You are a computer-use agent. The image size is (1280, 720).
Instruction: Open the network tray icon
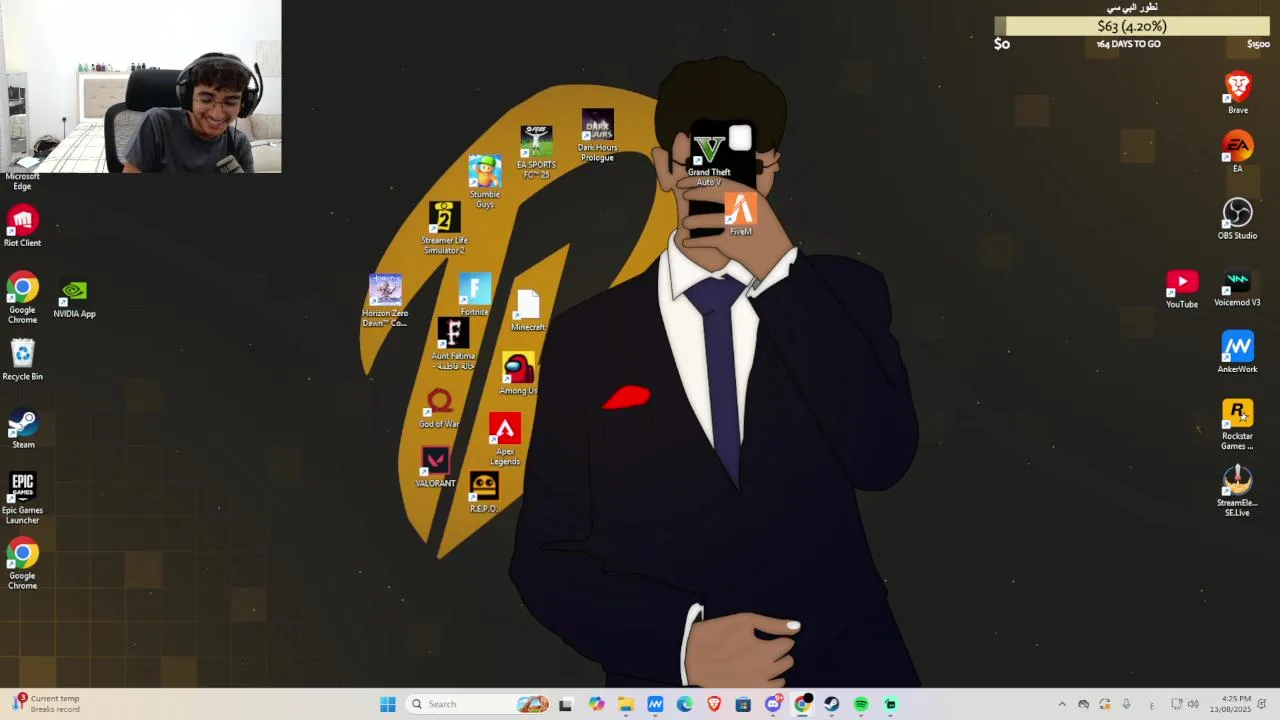[x=1177, y=704]
